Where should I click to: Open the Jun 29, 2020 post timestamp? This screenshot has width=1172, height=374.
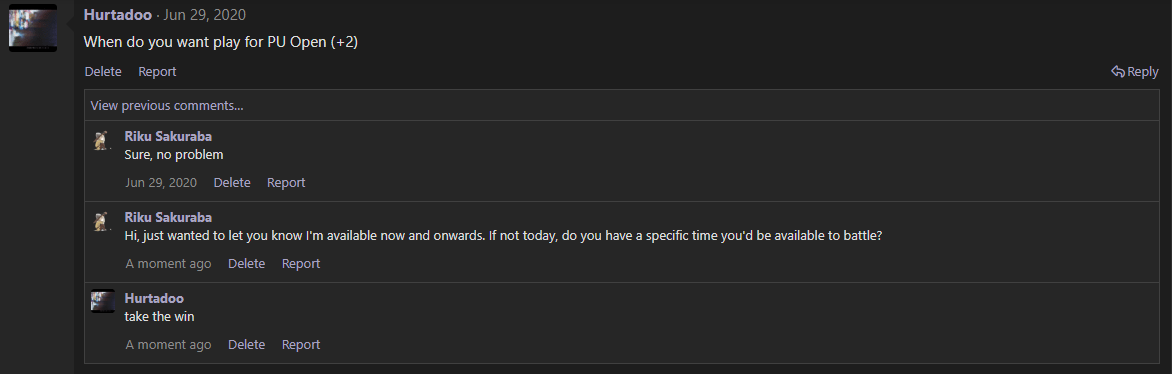pos(204,15)
